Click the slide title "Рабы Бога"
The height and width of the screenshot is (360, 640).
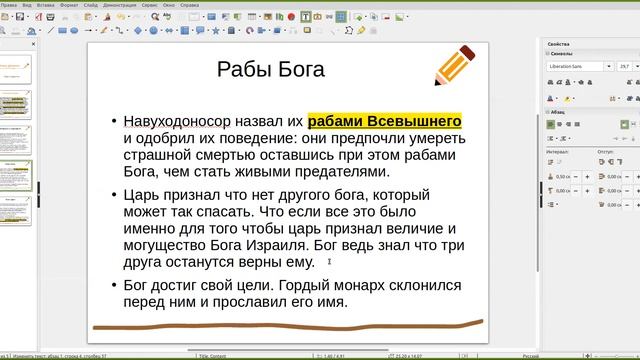click(x=271, y=69)
